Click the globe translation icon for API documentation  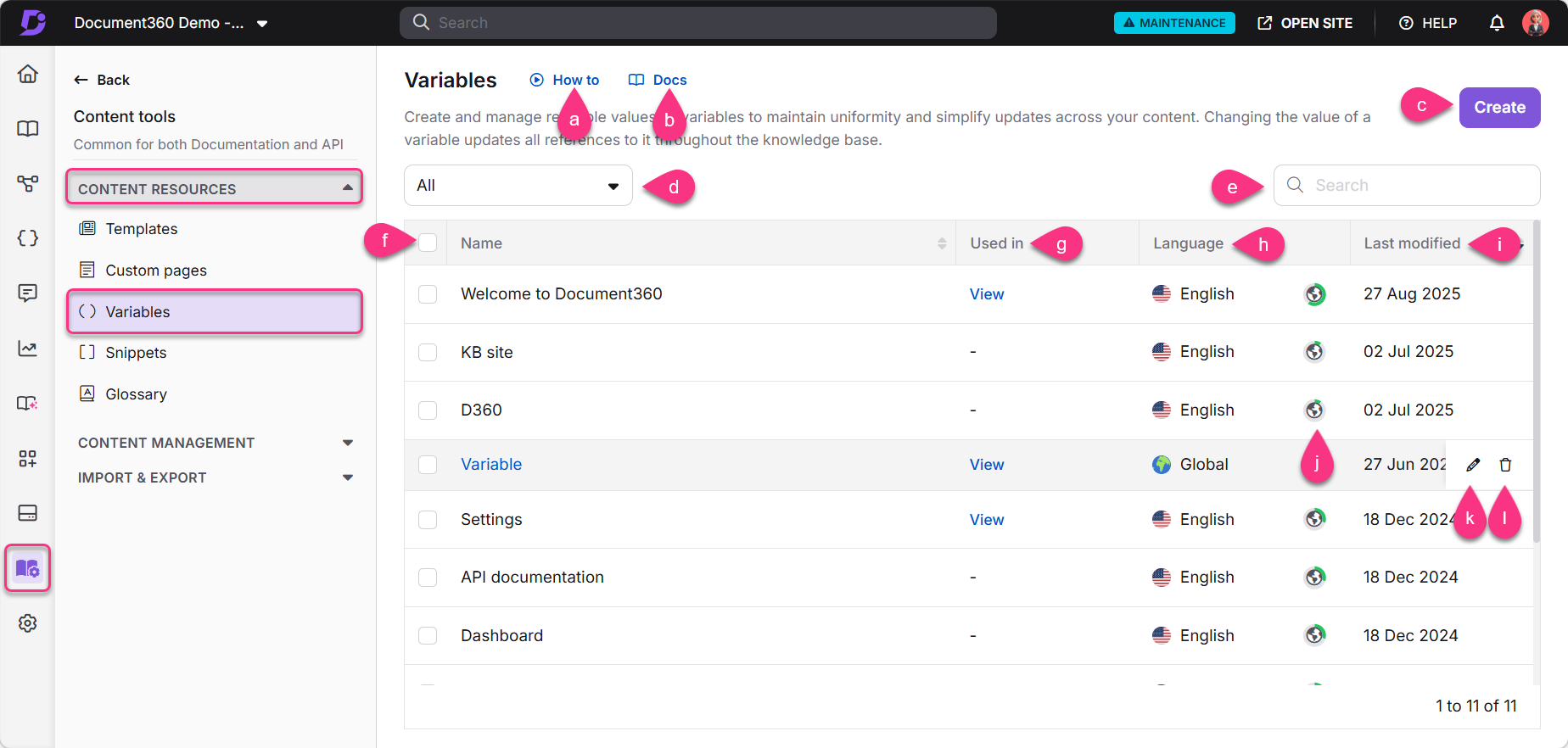pyautogui.click(x=1315, y=577)
